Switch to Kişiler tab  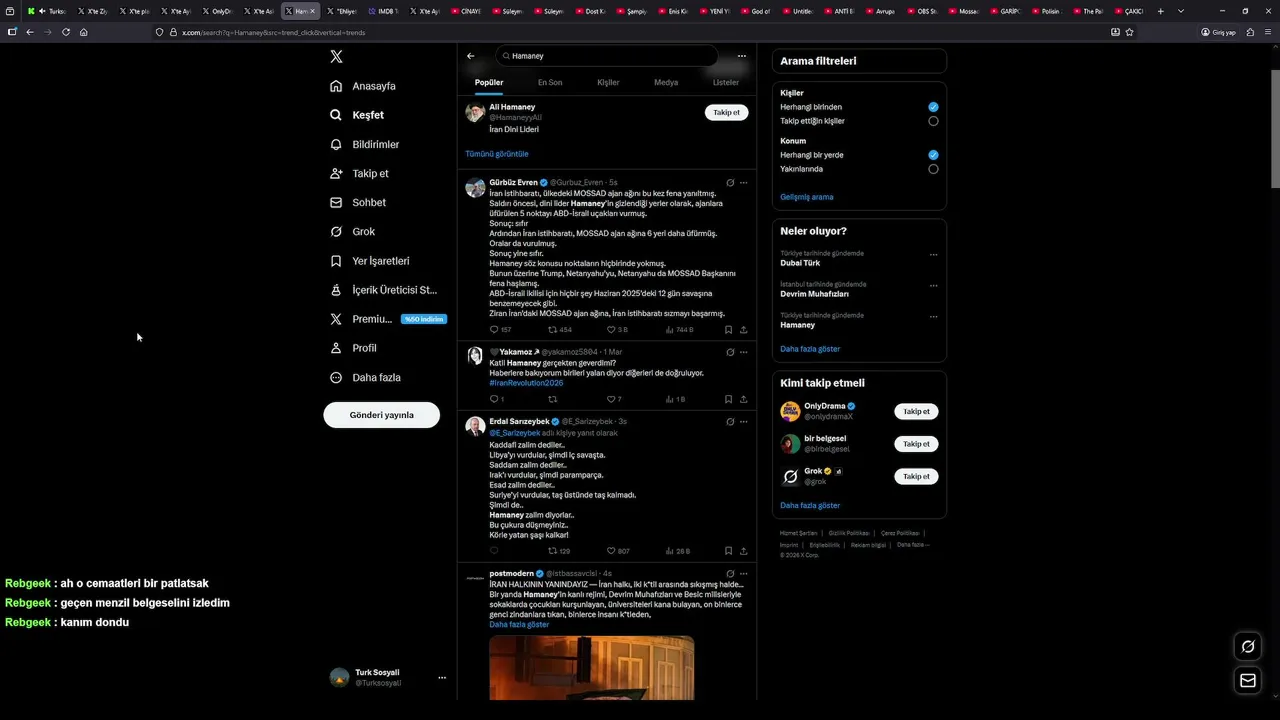coord(608,82)
